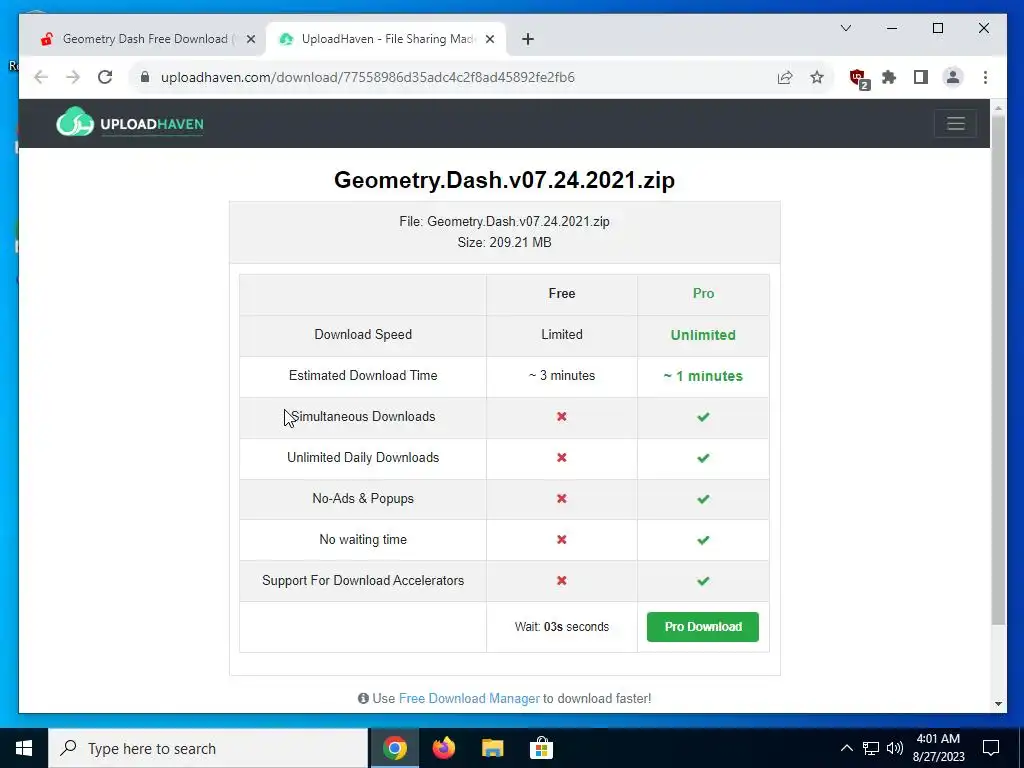Open the volume control icon
This screenshot has width=1024, height=768.
coord(895,748)
